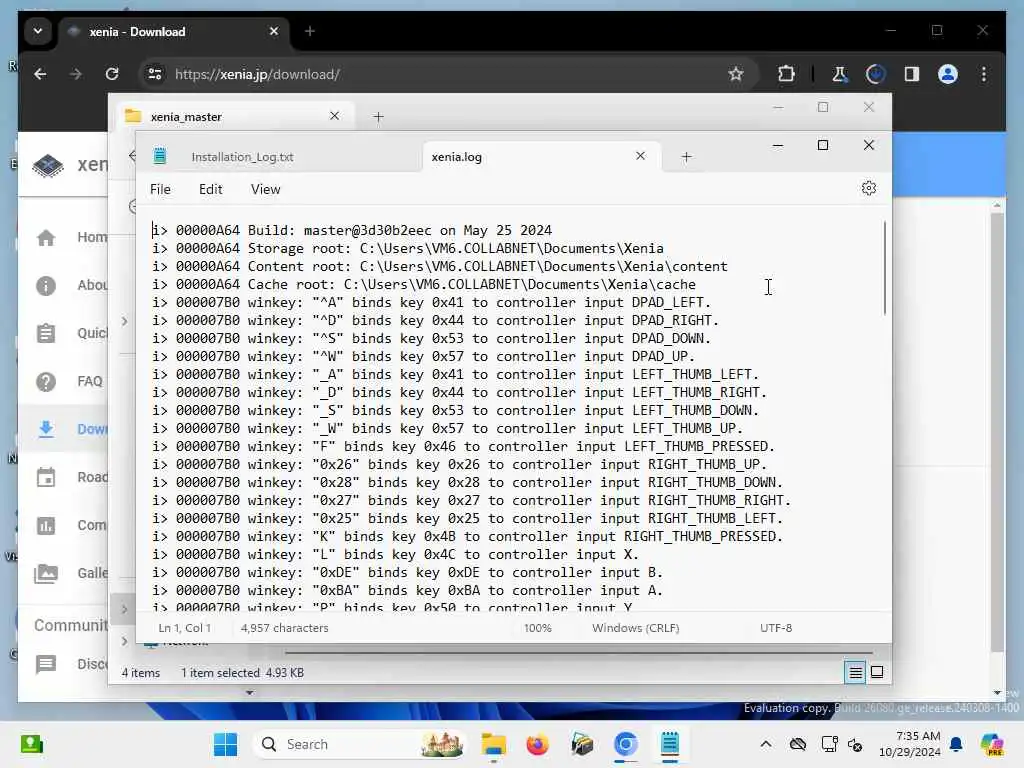Open Chrome profile avatar

(x=948, y=74)
